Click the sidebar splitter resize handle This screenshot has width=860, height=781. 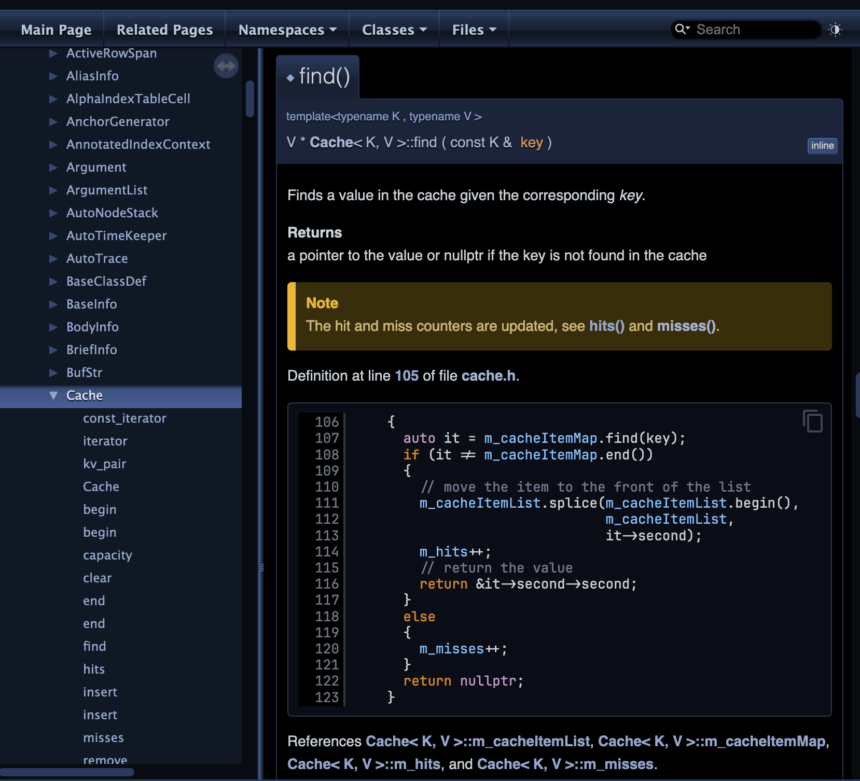click(261, 567)
